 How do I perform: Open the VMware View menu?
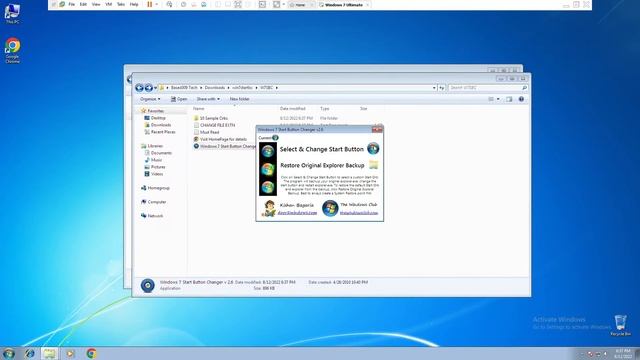(x=96, y=4)
